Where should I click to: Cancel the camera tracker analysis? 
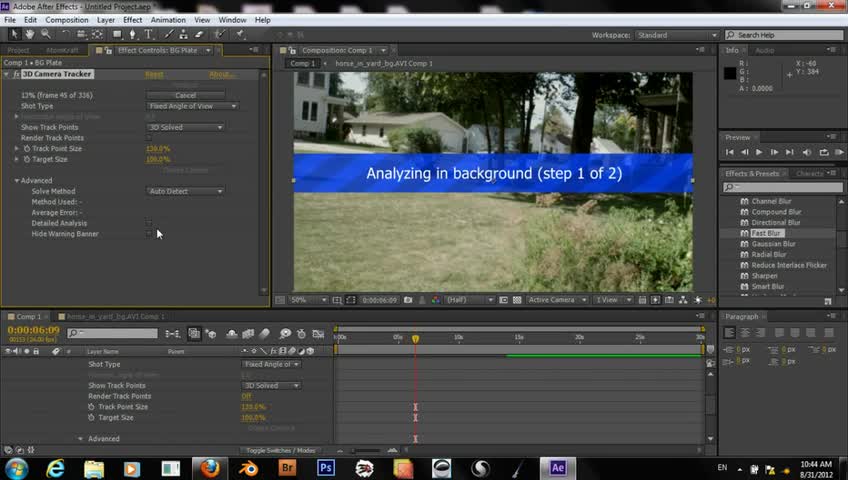pyautogui.click(x=185, y=95)
